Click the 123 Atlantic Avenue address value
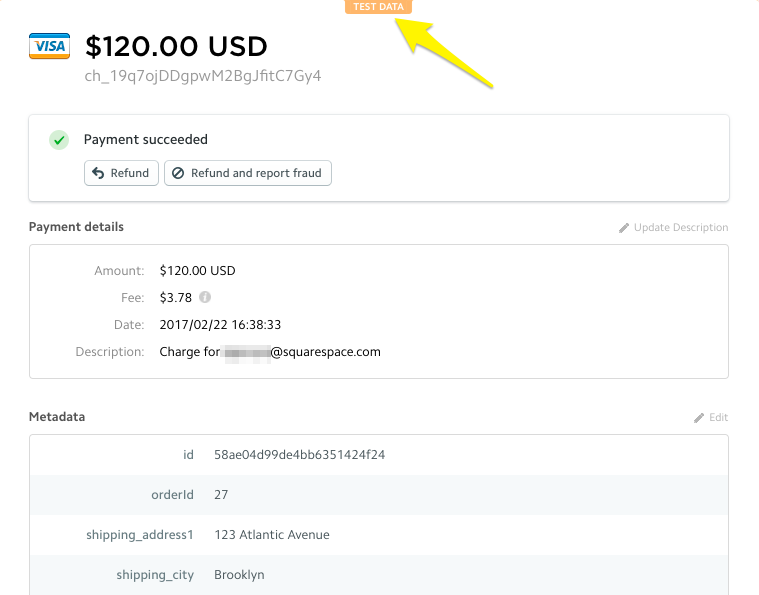This screenshot has width=759, height=595. click(x=271, y=535)
